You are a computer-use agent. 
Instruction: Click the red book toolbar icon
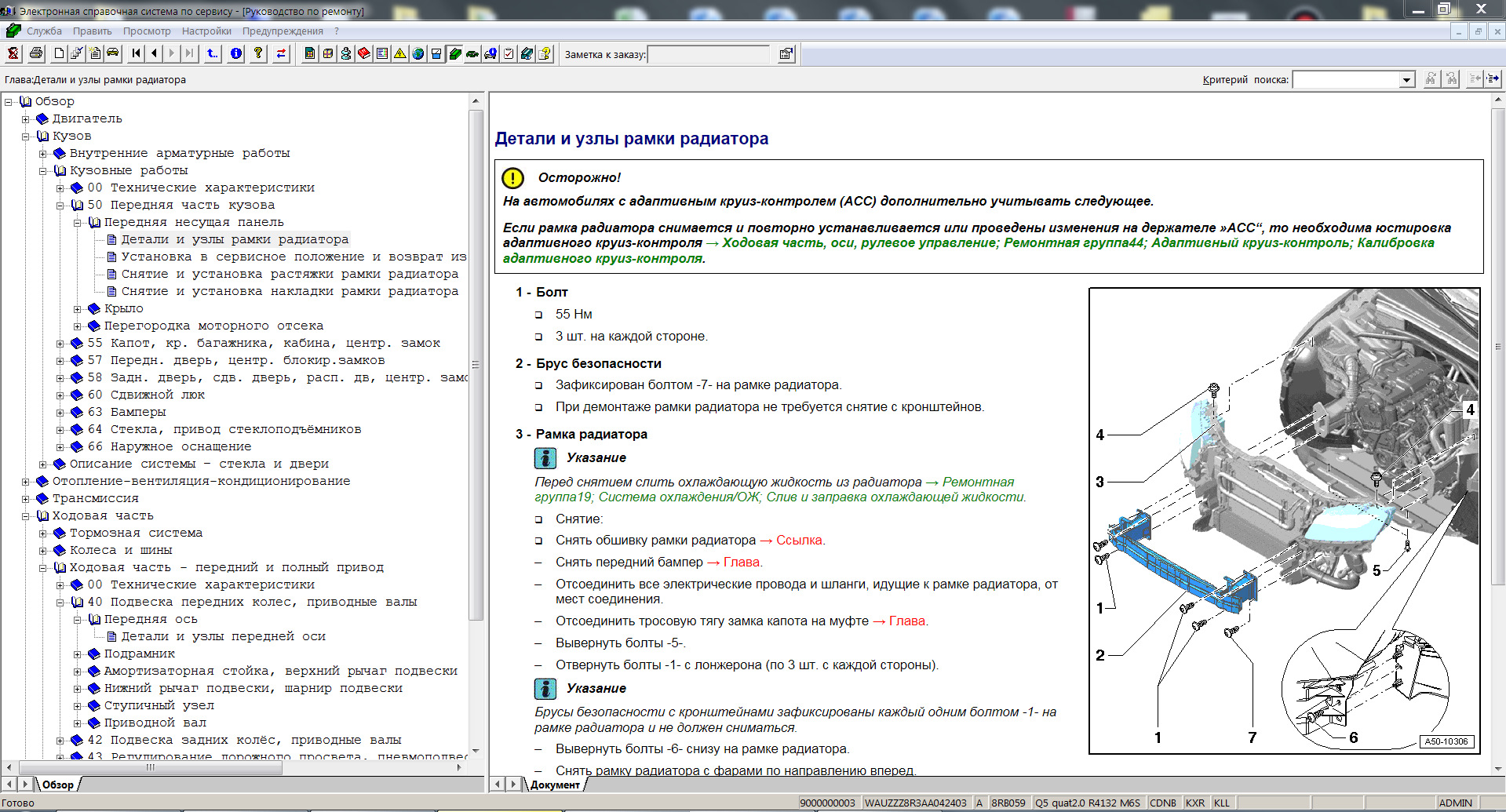coord(364,53)
